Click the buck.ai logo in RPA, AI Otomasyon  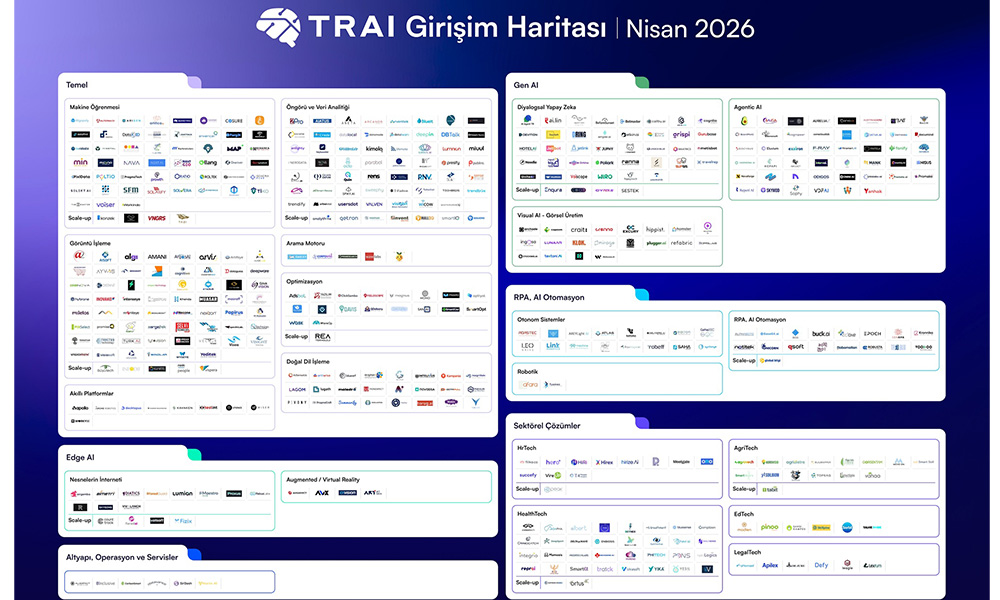[821, 333]
